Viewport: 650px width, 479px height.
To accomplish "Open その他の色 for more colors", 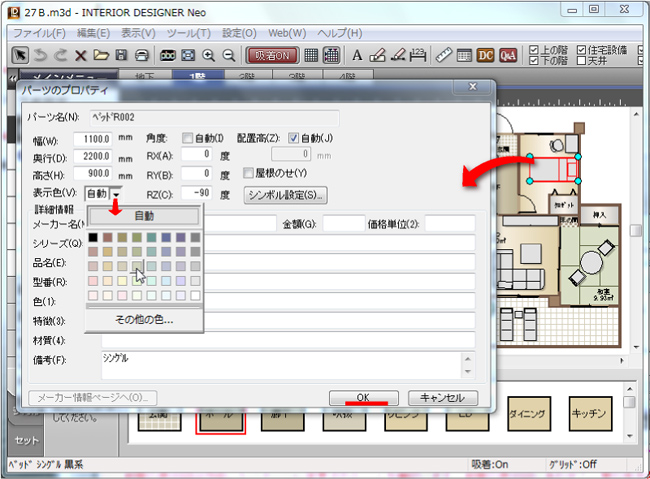I will [144, 320].
